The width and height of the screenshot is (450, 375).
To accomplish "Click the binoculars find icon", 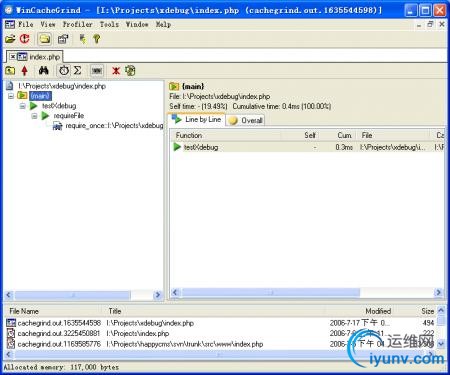I will tap(44, 71).
